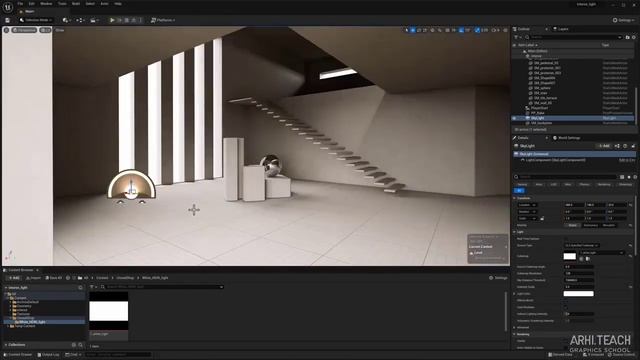Toggle the Real Time Capture checkbox
640x360 pixels.
[x=566, y=239]
